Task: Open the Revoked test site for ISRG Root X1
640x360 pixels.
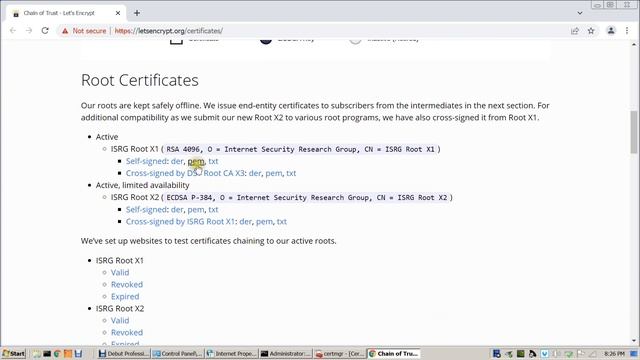Action: pos(127,284)
